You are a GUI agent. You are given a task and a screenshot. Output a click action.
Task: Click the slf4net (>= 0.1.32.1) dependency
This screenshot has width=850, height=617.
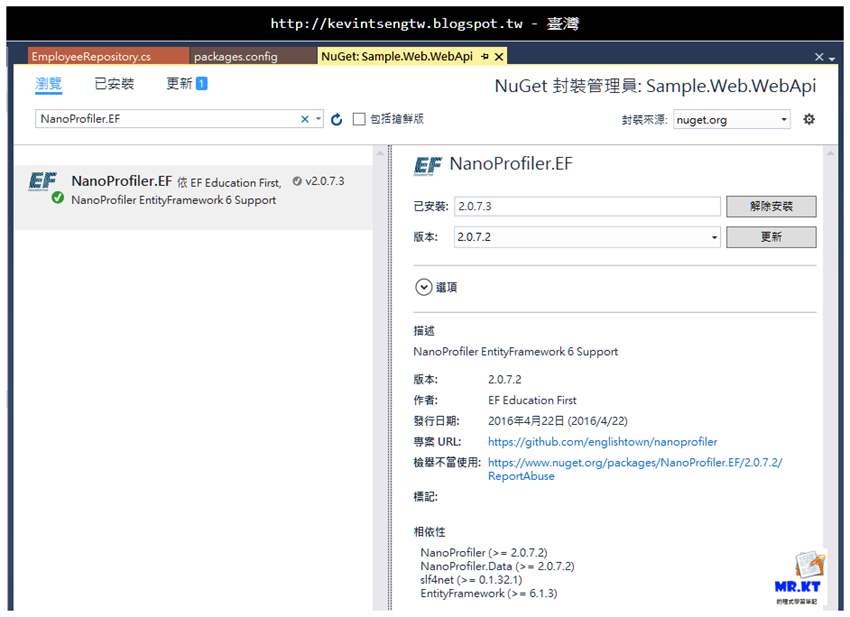pos(471,580)
